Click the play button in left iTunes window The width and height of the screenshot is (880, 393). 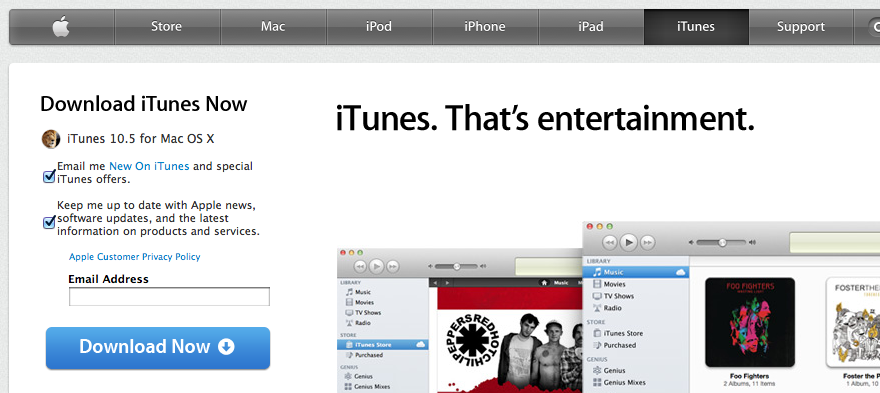377,266
